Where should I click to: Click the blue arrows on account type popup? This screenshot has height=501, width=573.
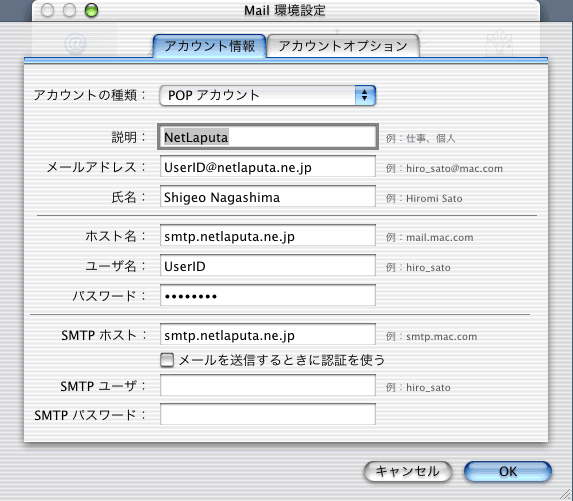point(365,96)
